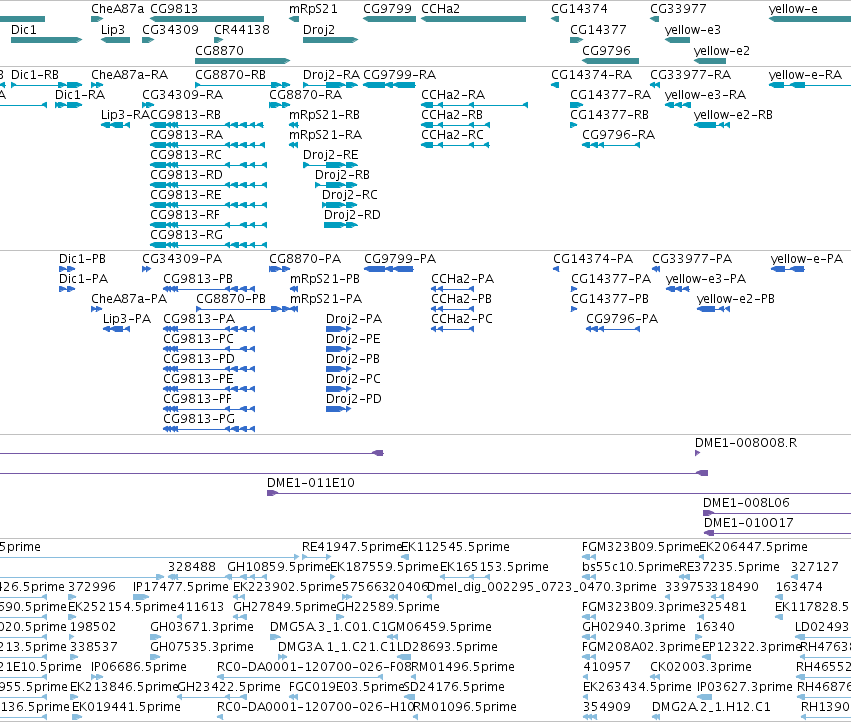The width and height of the screenshot is (851, 722).
Task: Click the CR44138 gene label
Action: pyautogui.click(x=242, y=29)
